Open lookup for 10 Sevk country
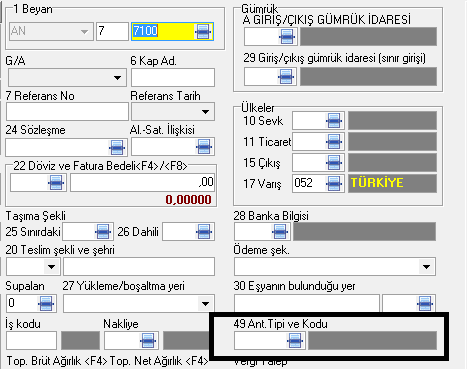The width and height of the screenshot is (467, 369). pyautogui.click(x=334, y=120)
